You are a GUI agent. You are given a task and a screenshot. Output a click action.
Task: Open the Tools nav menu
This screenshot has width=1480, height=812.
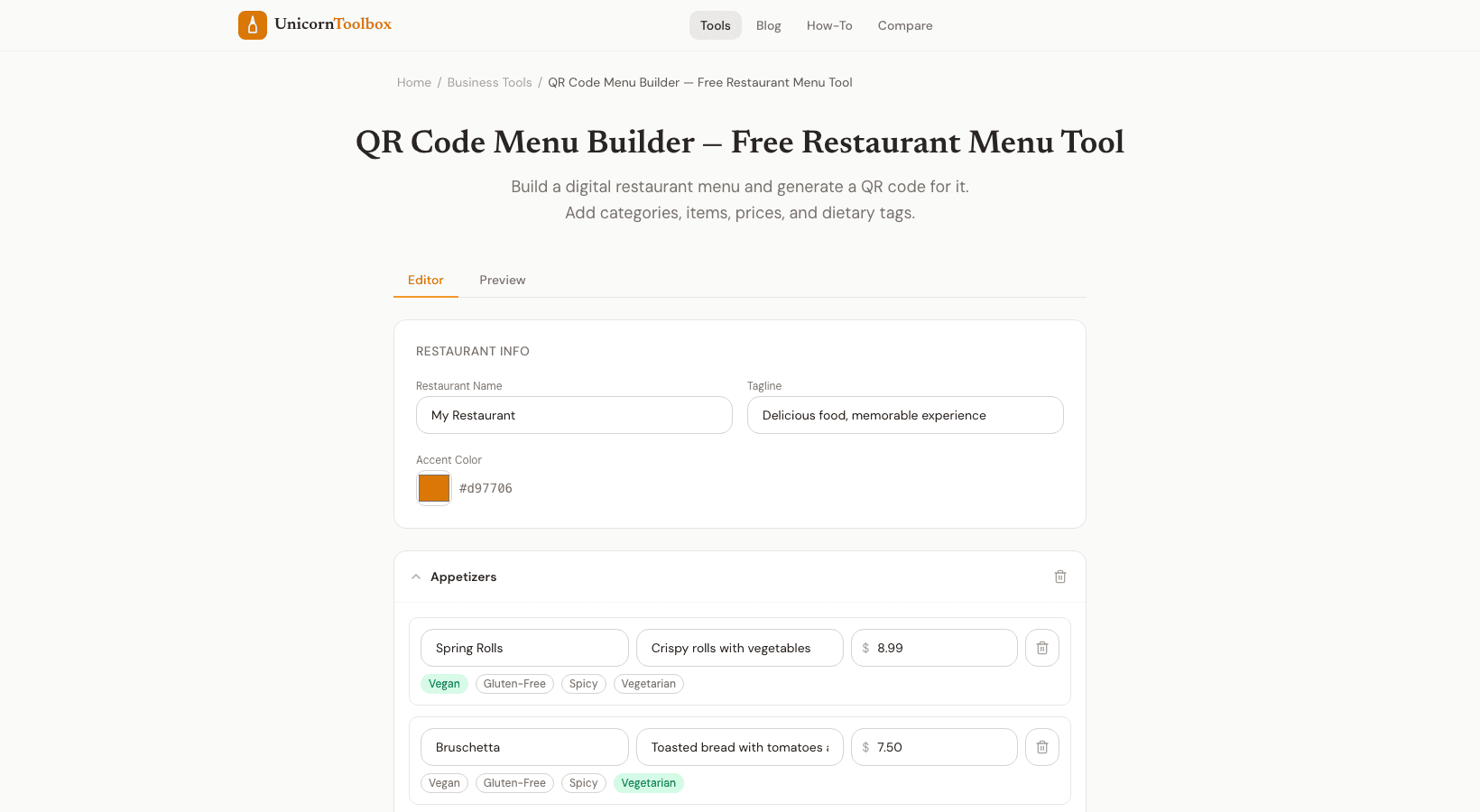click(x=716, y=25)
